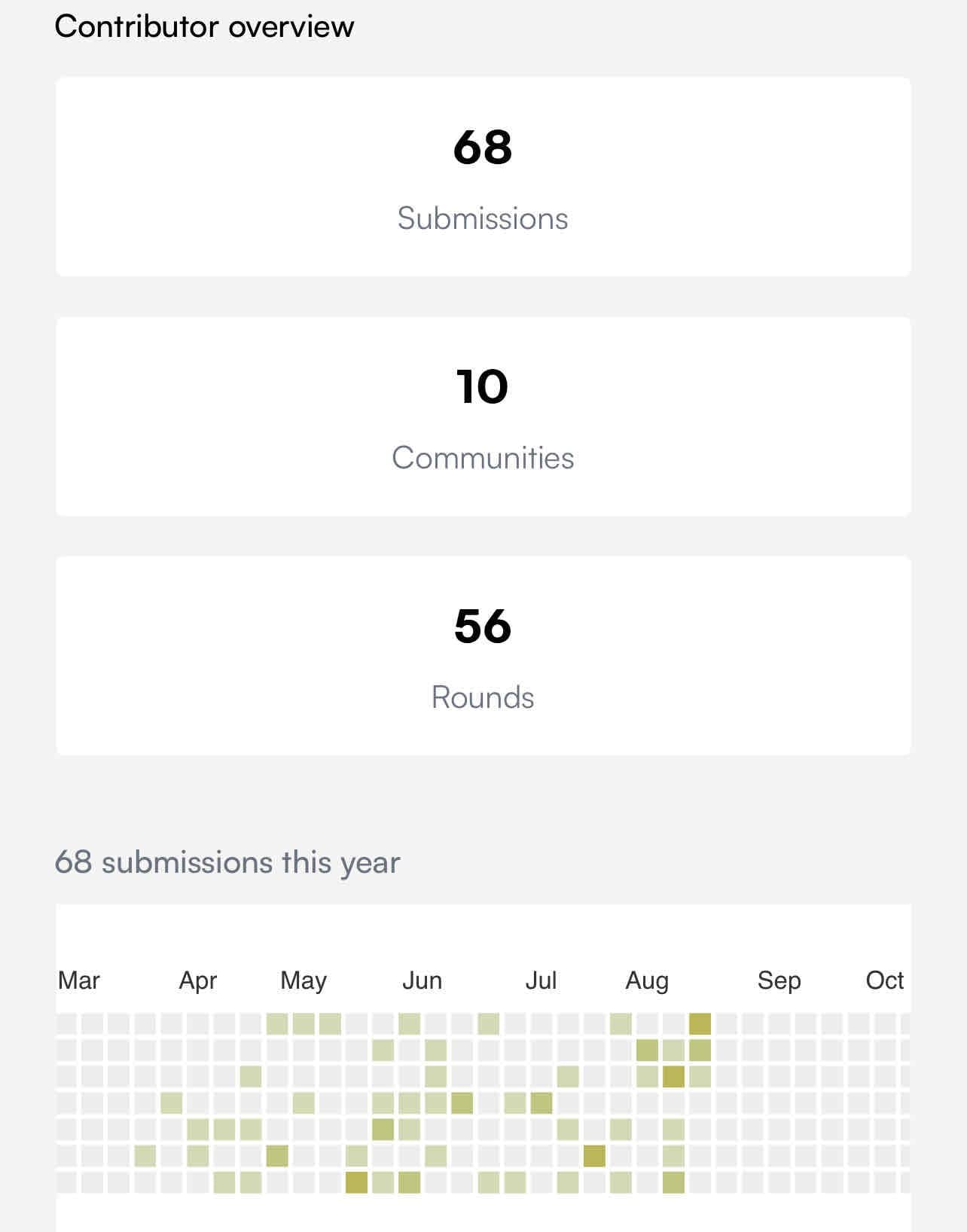Click the "68 submissions this year" text
The height and width of the screenshot is (1232, 967).
pos(227,862)
